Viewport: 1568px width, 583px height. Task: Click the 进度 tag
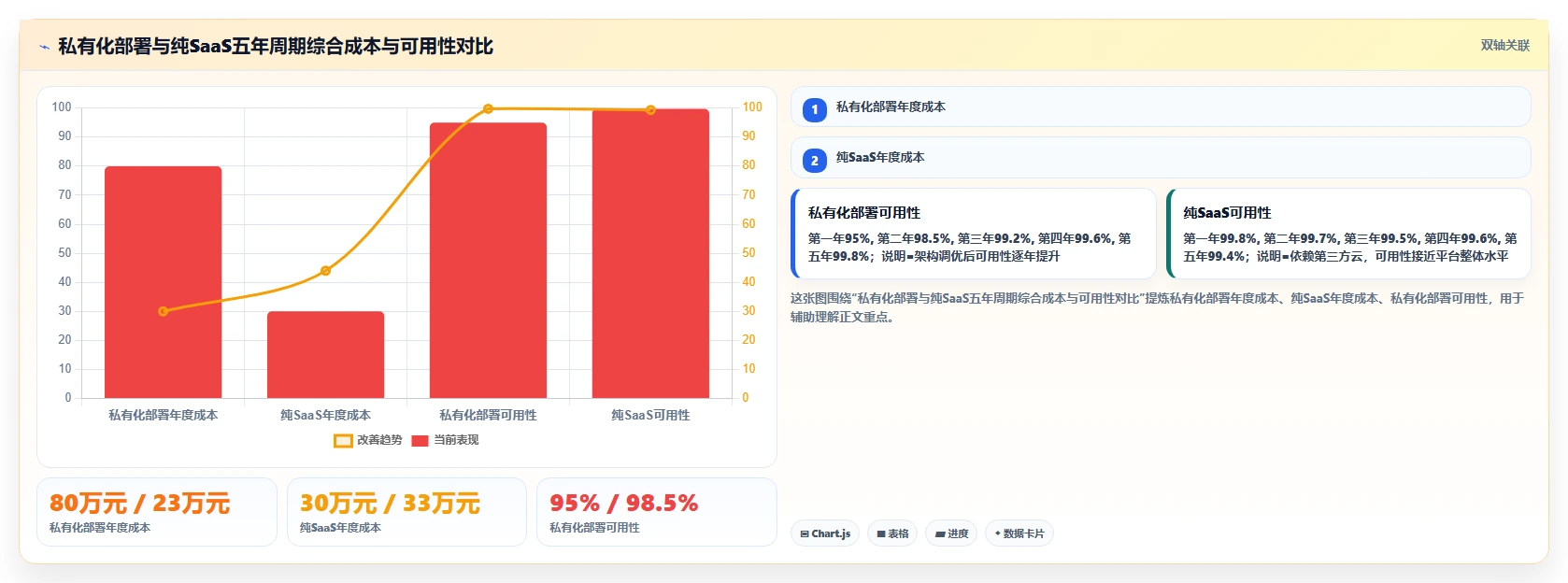[x=951, y=533]
